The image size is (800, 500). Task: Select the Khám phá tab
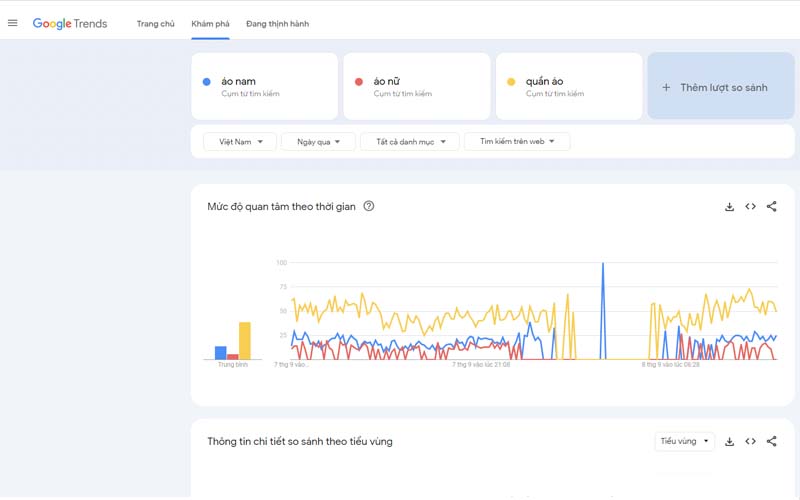coord(210,23)
